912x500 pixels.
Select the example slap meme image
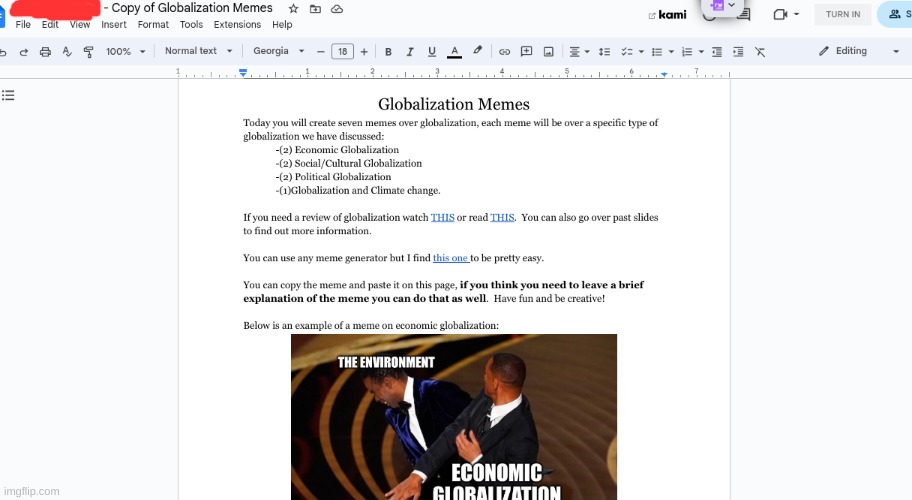tap(454, 417)
